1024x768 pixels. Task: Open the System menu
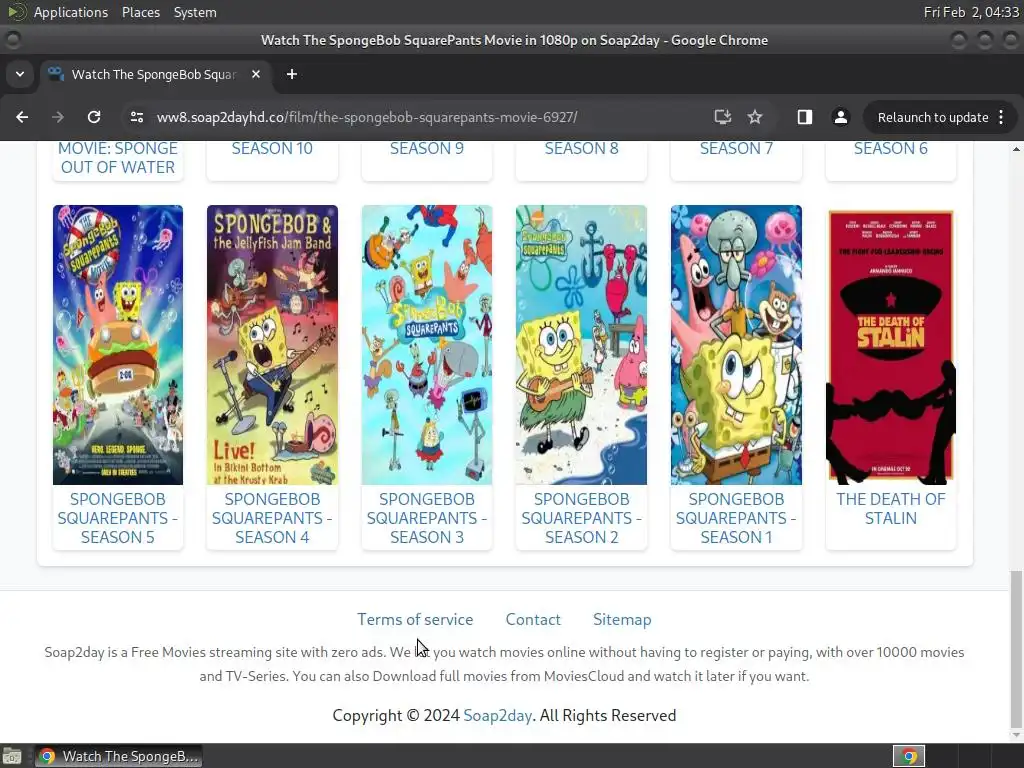pyautogui.click(x=195, y=12)
